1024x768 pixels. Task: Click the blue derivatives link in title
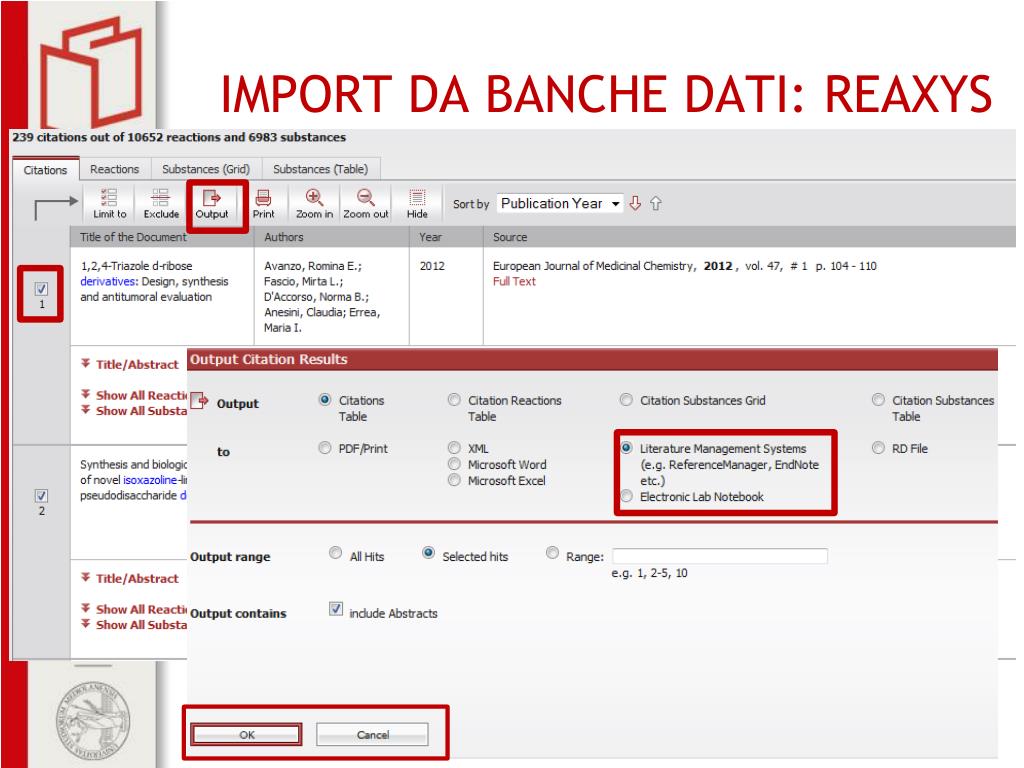click(x=108, y=281)
